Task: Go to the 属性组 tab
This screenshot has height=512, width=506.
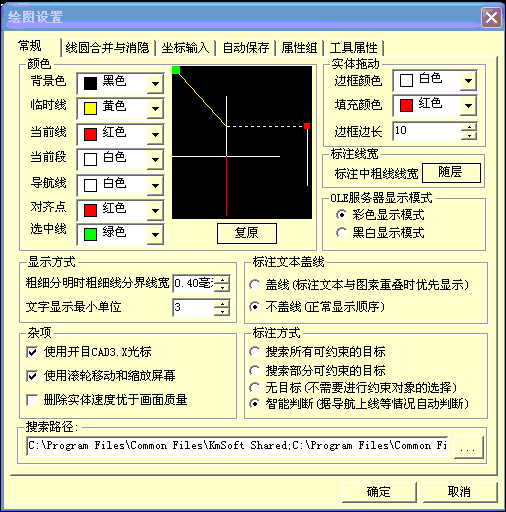Action: click(x=299, y=48)
